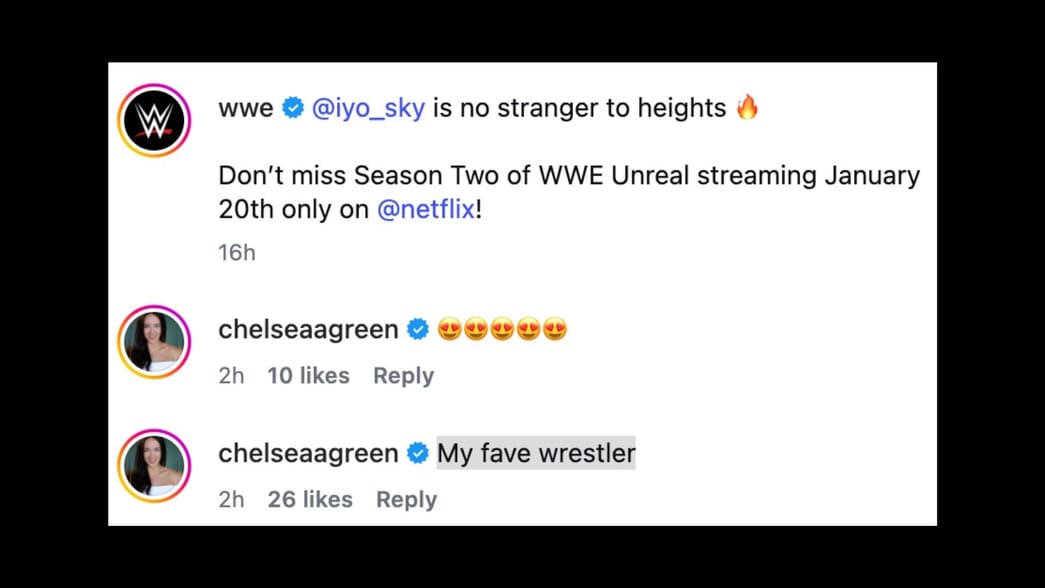This screenshot has height=588, width=1045.
Task: Click the fire emoji in the caption
Action: [749, 106]
